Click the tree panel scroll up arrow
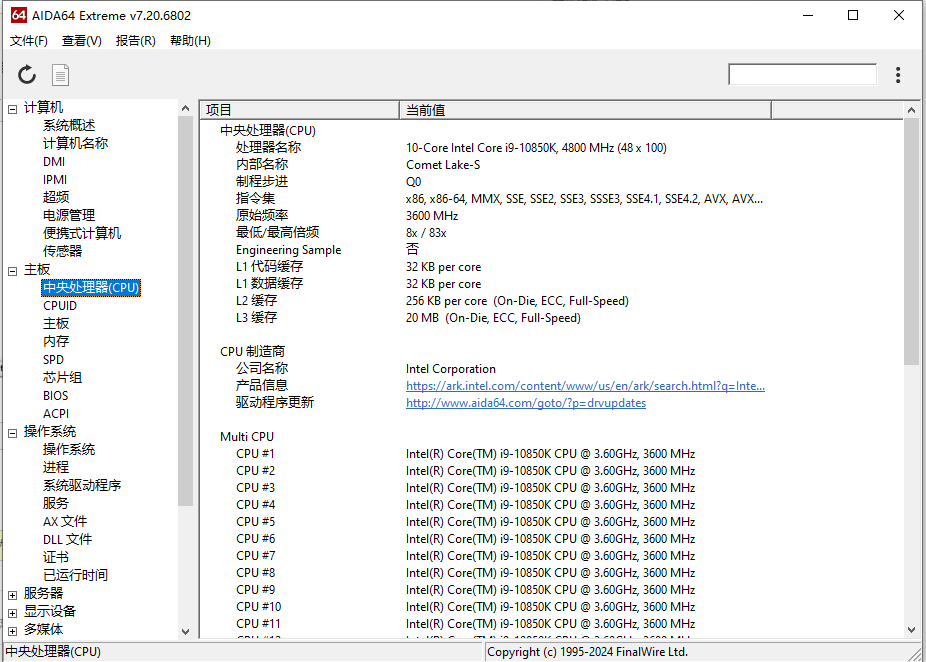 pyautogui.click(x=185, y=108)
